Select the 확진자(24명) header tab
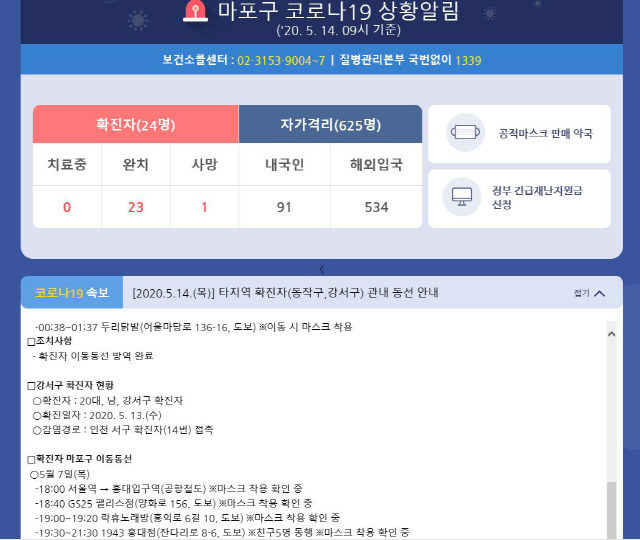The image size is (640, 540). (135, 125)
